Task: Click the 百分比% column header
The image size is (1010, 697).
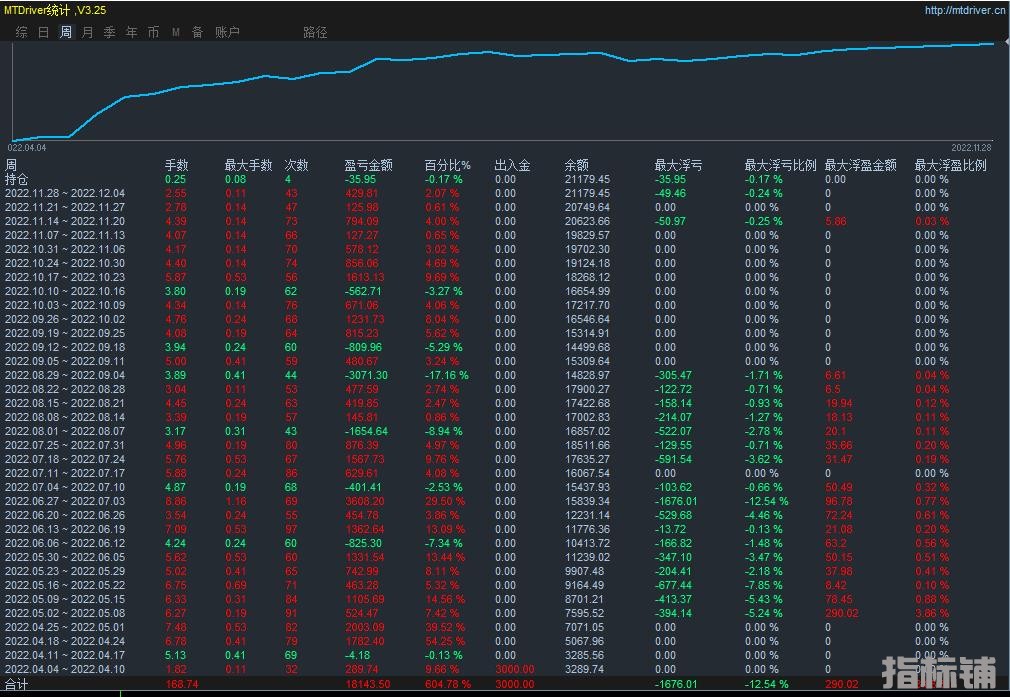Action: [448, 165]
